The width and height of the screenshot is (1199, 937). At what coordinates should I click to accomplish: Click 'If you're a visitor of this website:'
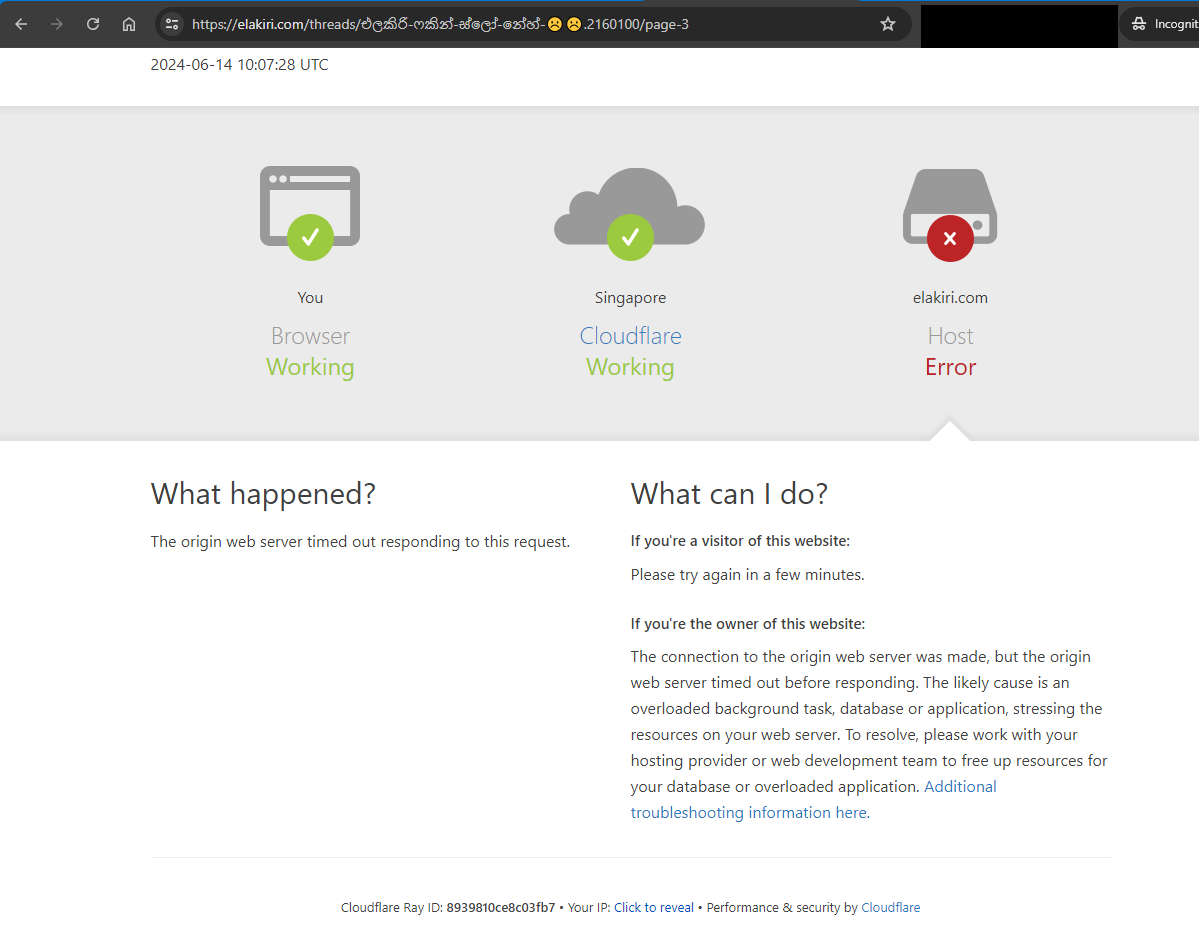point(740,541)
